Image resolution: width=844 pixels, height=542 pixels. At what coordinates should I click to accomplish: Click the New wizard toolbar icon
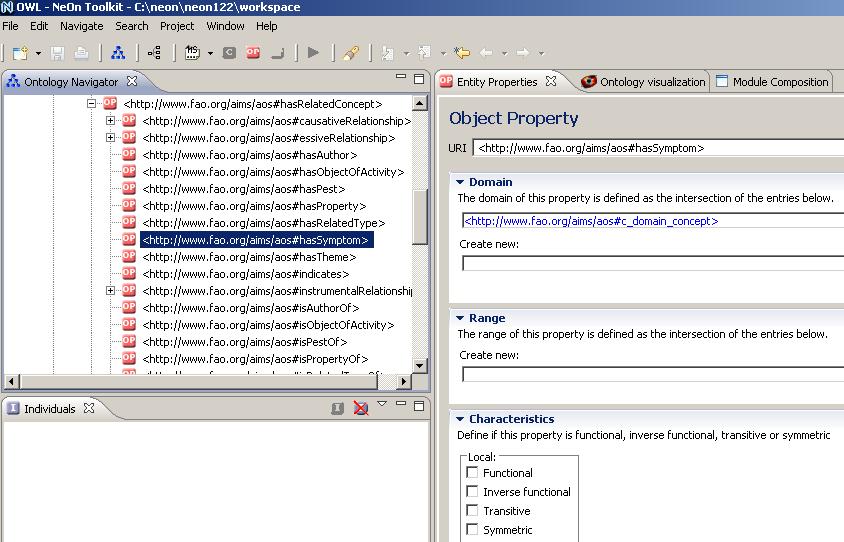coord(20,53)
